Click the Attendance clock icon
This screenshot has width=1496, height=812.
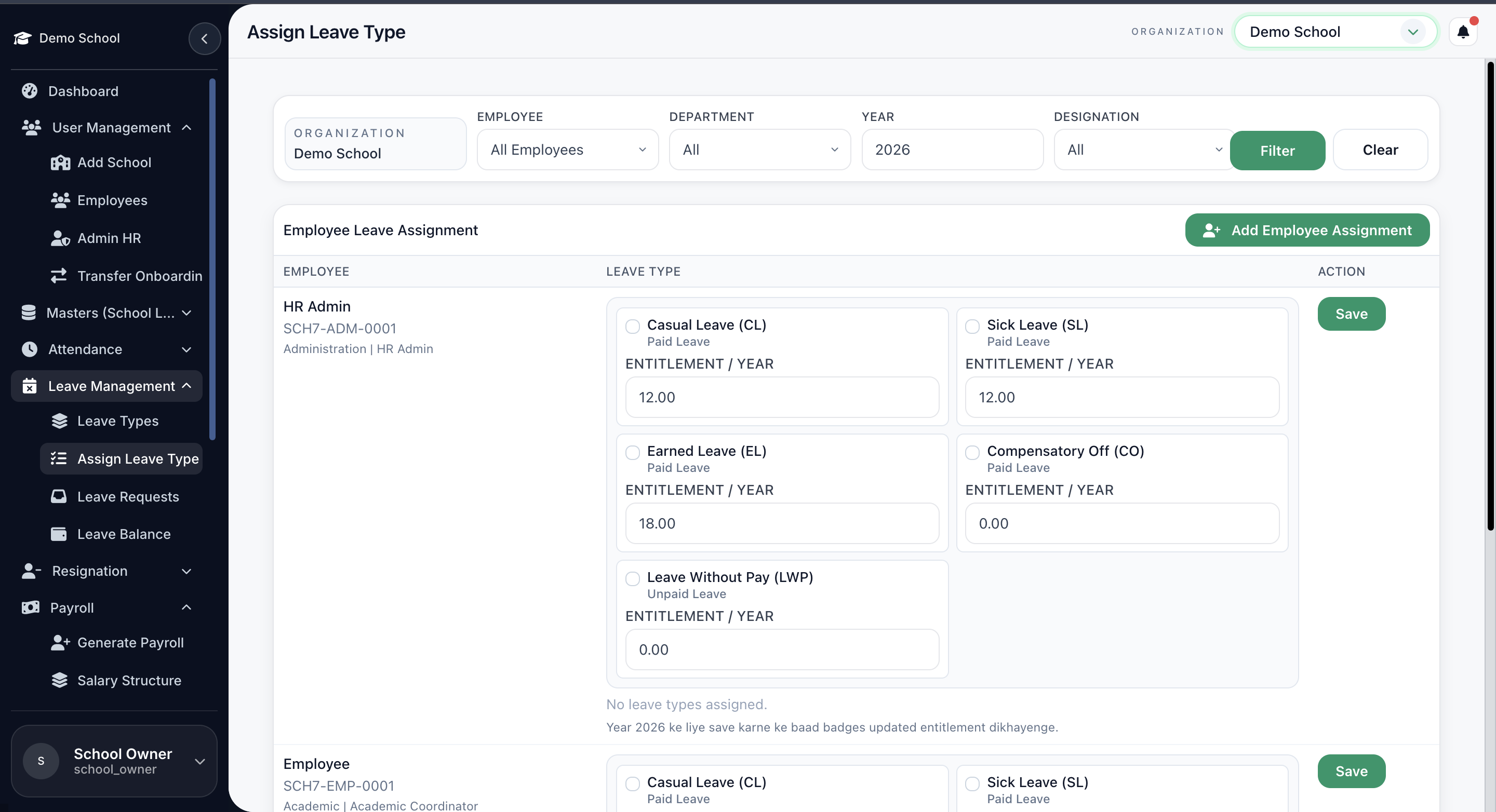[30, 349]
